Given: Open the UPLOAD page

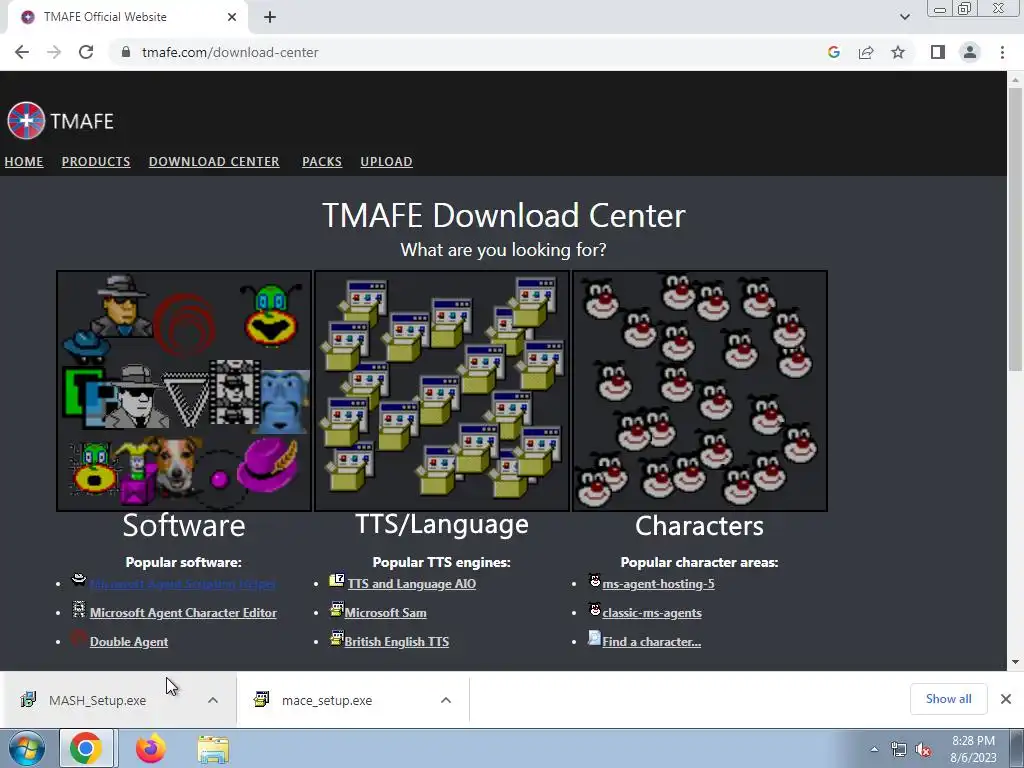Looking at the screenshot, I should point(387,161).
